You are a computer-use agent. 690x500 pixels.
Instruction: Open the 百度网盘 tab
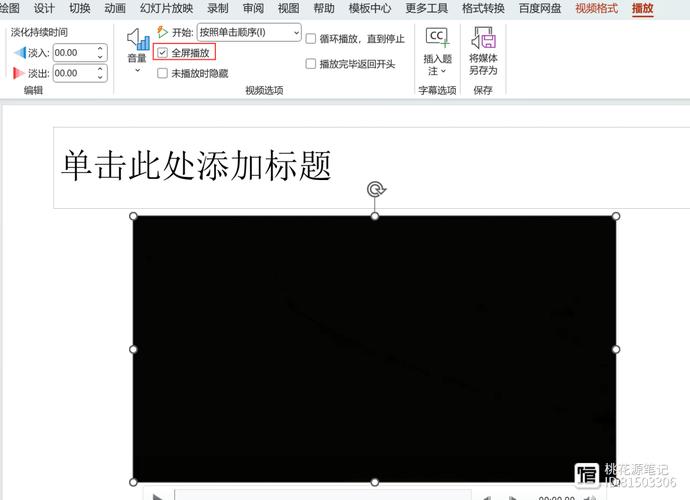(540, 8)
